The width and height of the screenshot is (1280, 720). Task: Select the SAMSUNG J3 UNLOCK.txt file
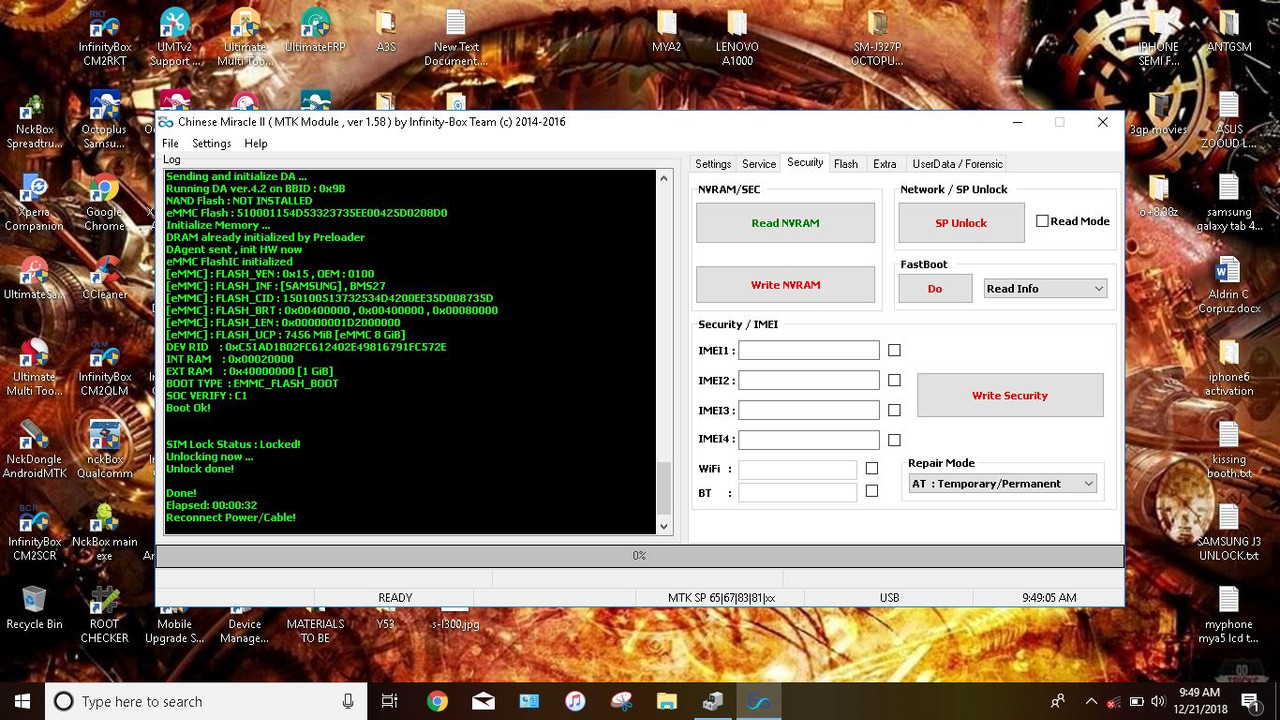tap(1229, 532)
